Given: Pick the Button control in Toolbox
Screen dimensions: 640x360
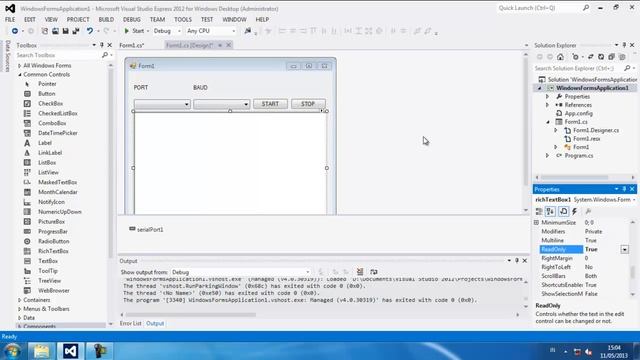Looking at the screenshot, I should (x=47, y=94).
